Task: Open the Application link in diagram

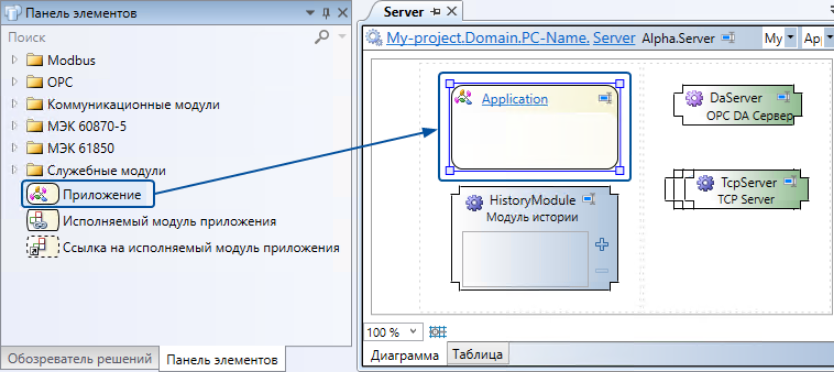Action: click(x=514, y=99)
